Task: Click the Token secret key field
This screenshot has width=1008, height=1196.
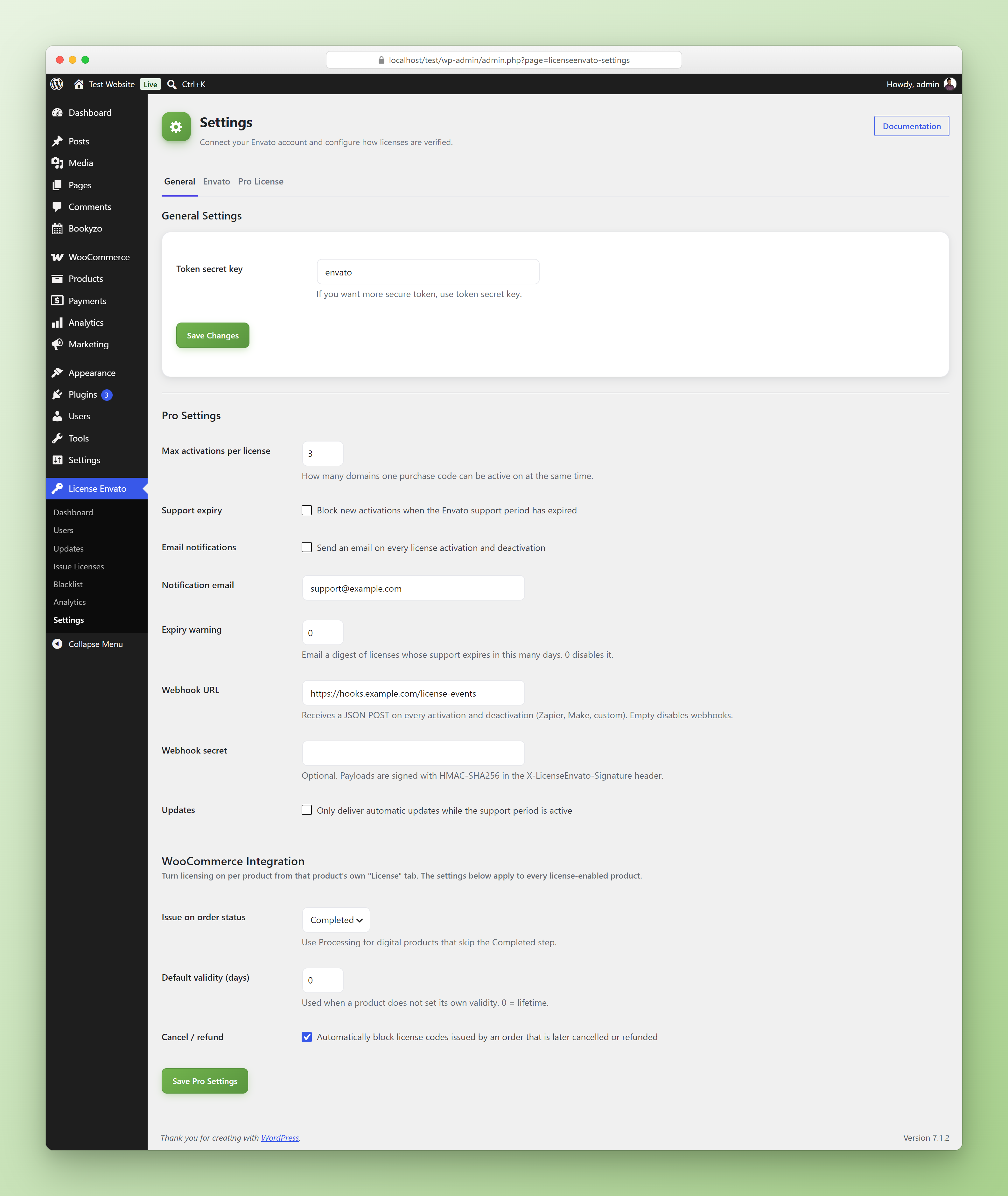Action: [428, 272]
